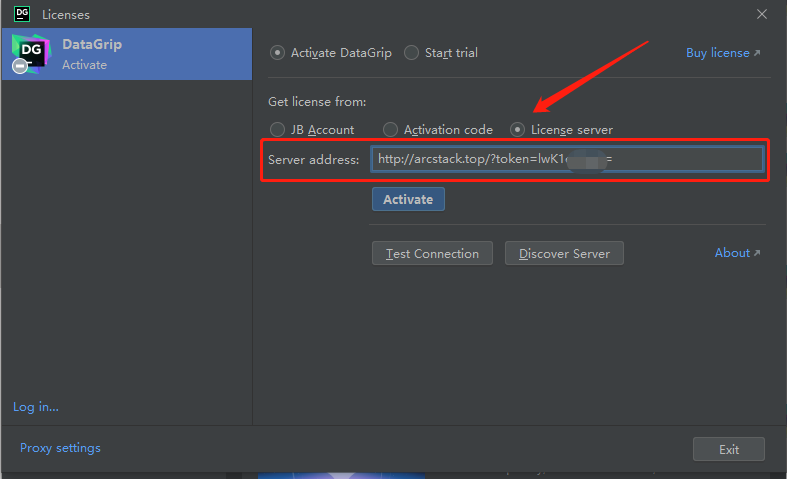Click the Activate button
The image size is (787, 479).
(408, 199)
